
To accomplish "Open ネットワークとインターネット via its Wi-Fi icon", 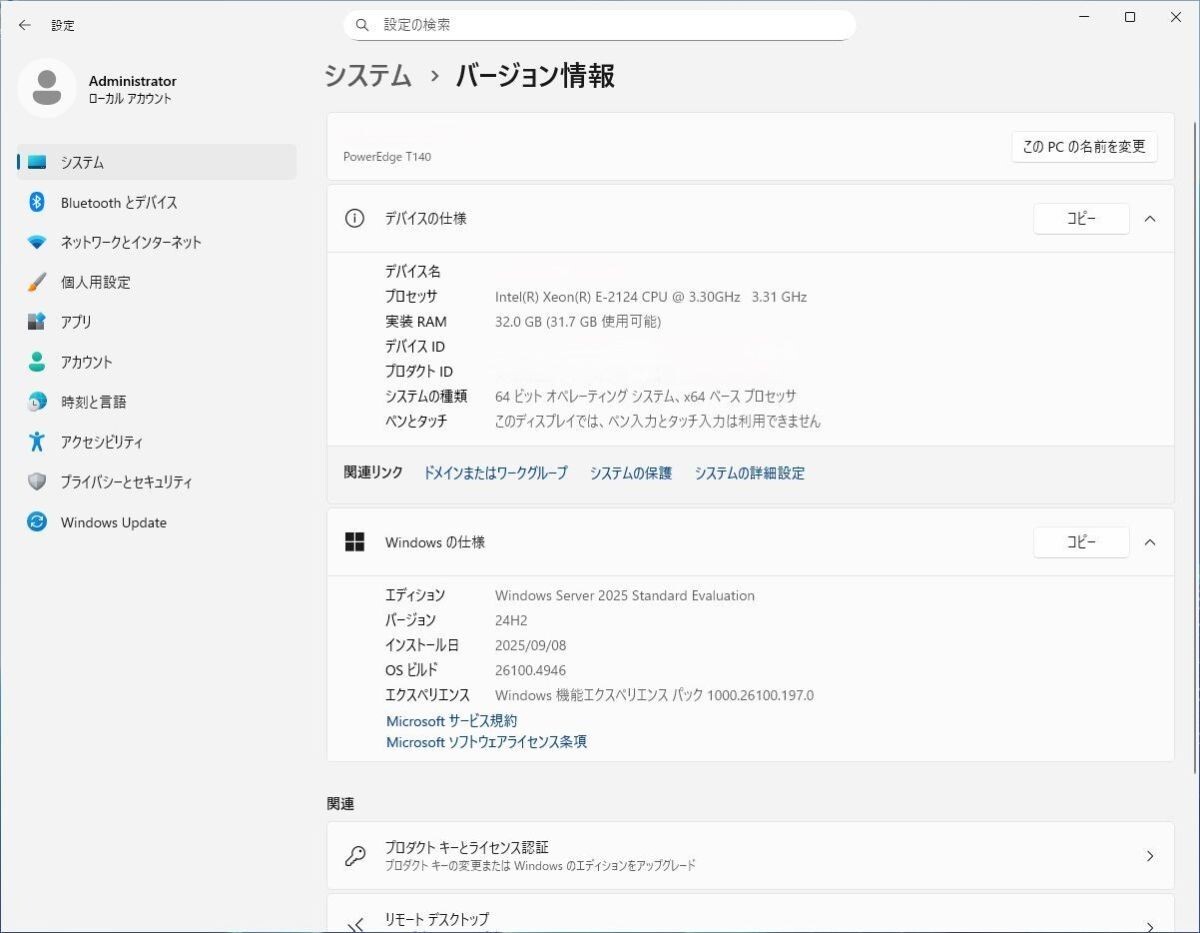I will (37, 242).
